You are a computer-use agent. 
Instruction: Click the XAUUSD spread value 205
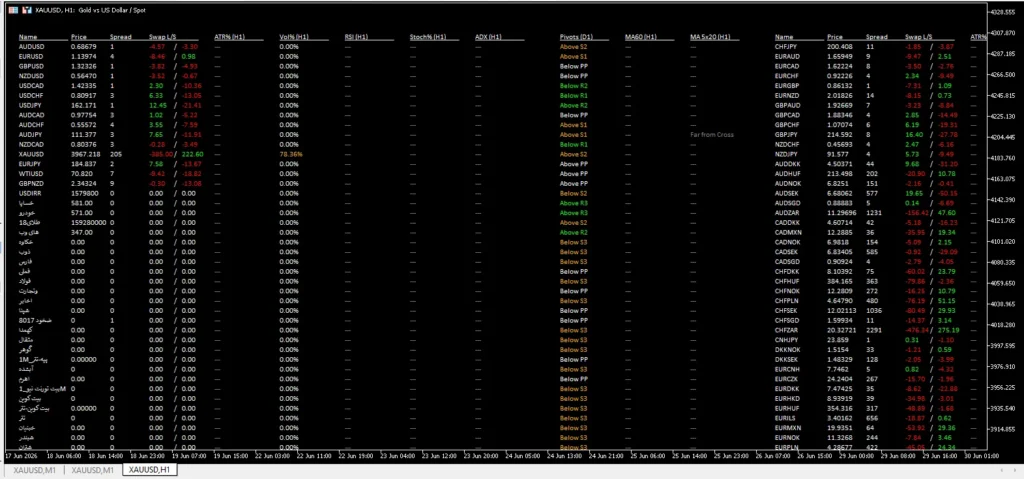115,154
